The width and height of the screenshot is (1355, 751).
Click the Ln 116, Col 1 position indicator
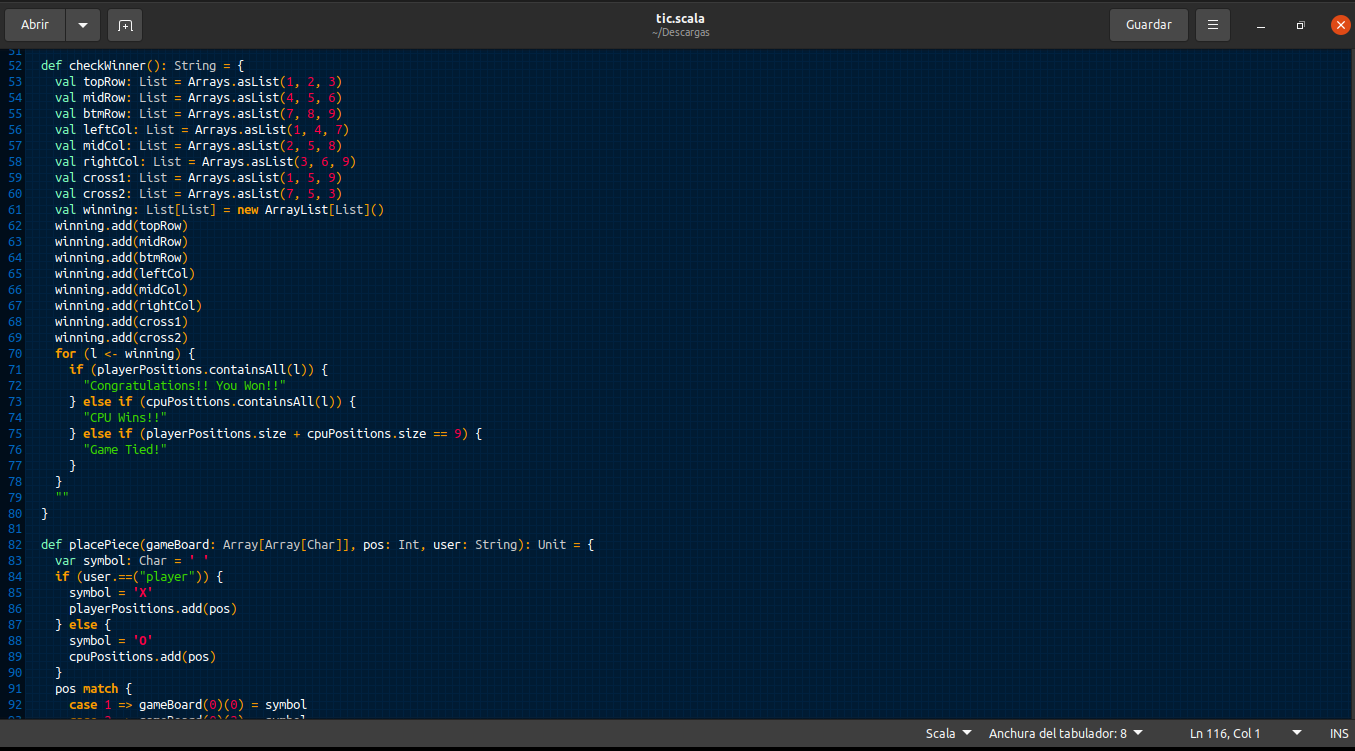coord(1225,733)
